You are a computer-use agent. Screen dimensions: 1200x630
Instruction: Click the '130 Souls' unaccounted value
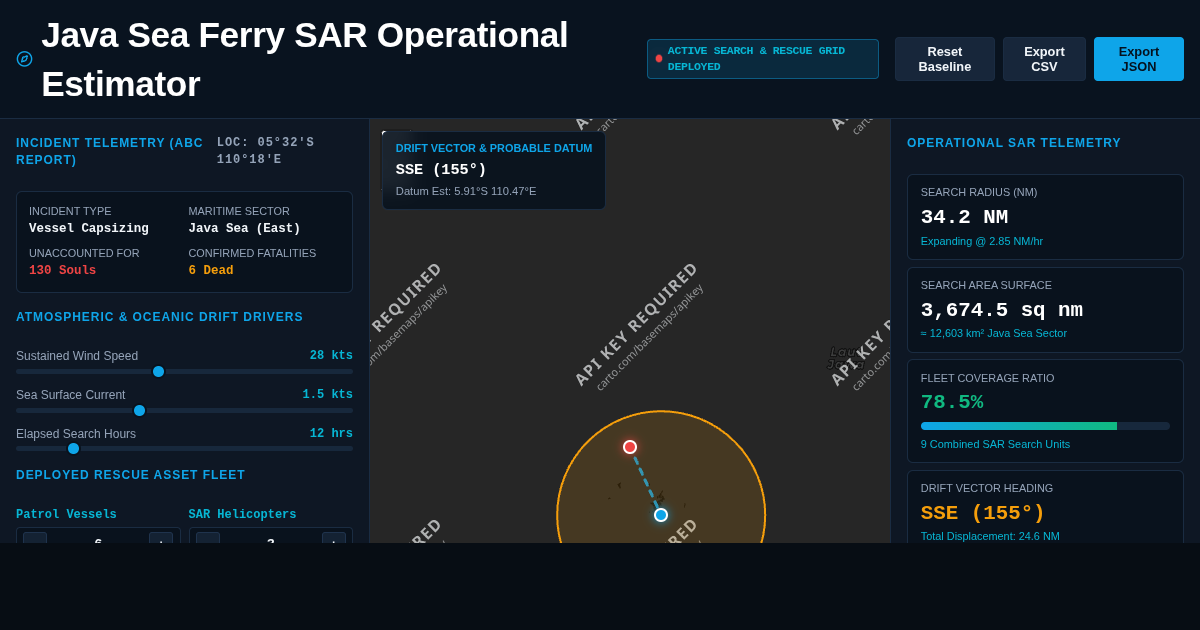63,271
